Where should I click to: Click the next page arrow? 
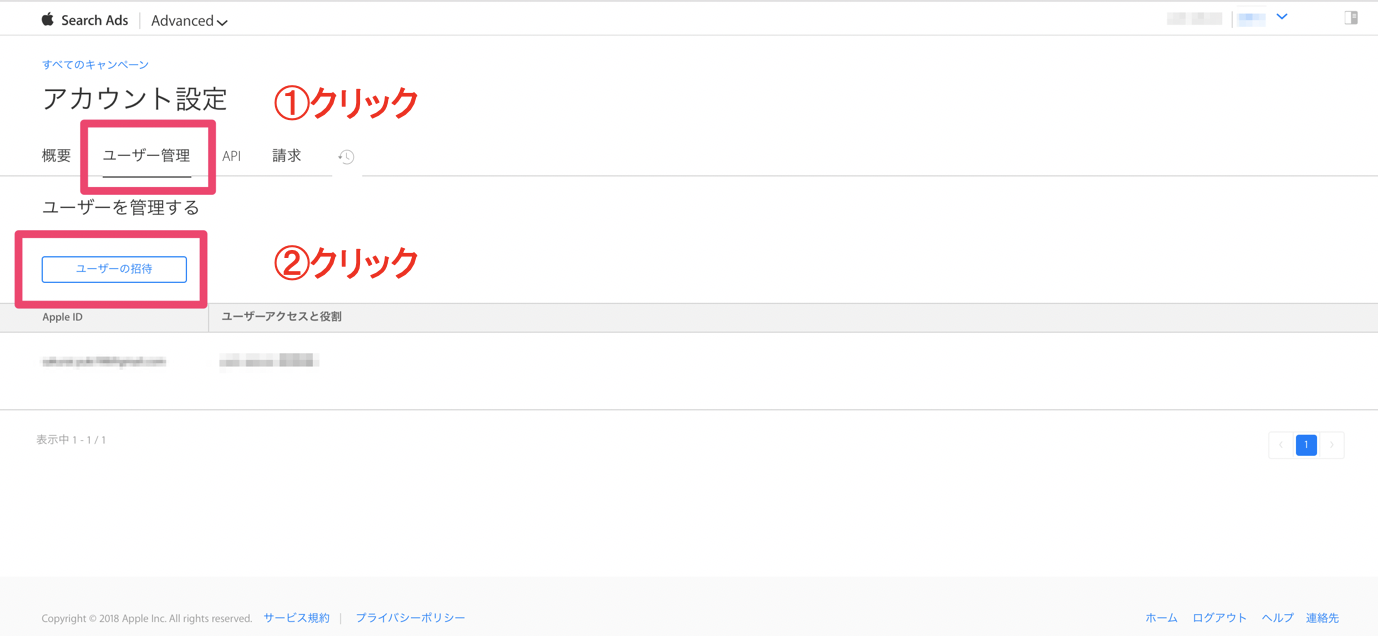(x=1332, y=445)
